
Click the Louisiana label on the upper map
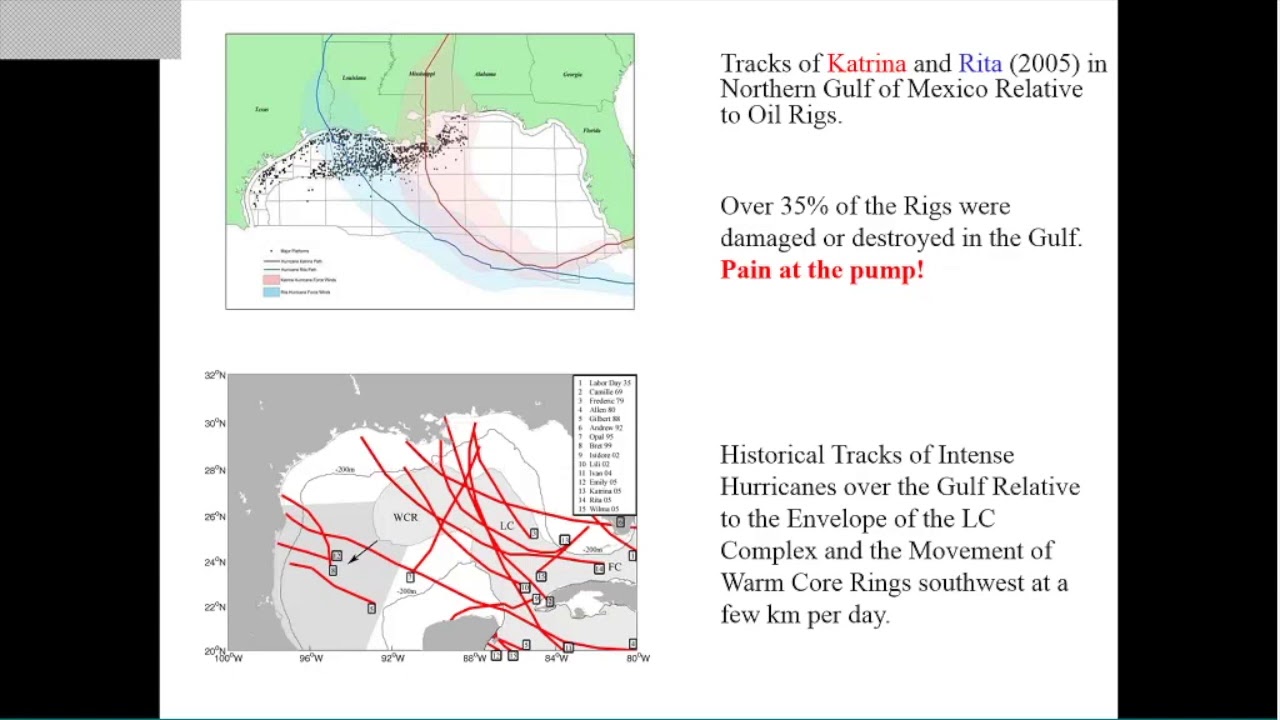[354, 78]
